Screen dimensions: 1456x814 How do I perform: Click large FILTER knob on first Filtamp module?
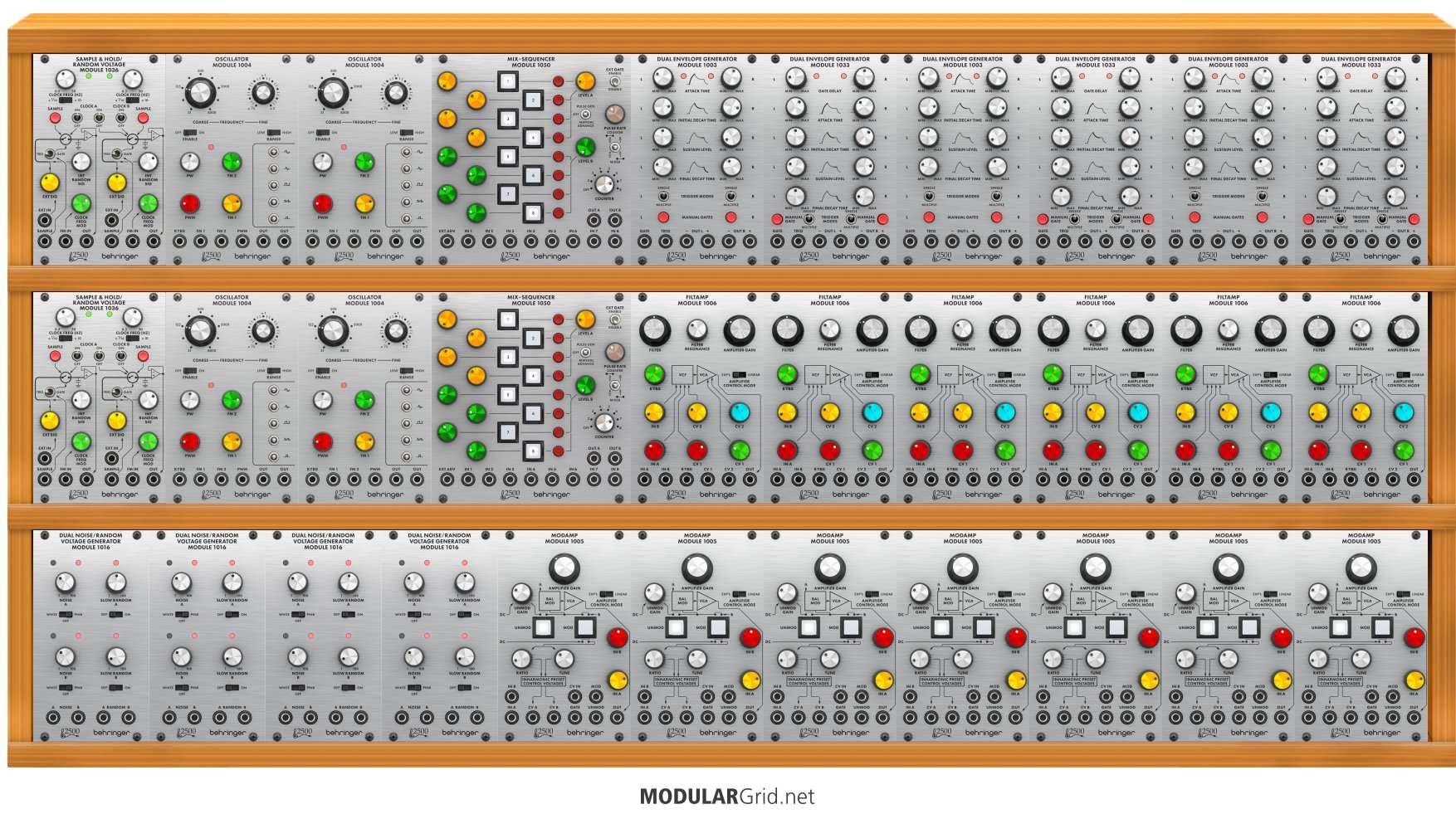[x=655, y=330]
